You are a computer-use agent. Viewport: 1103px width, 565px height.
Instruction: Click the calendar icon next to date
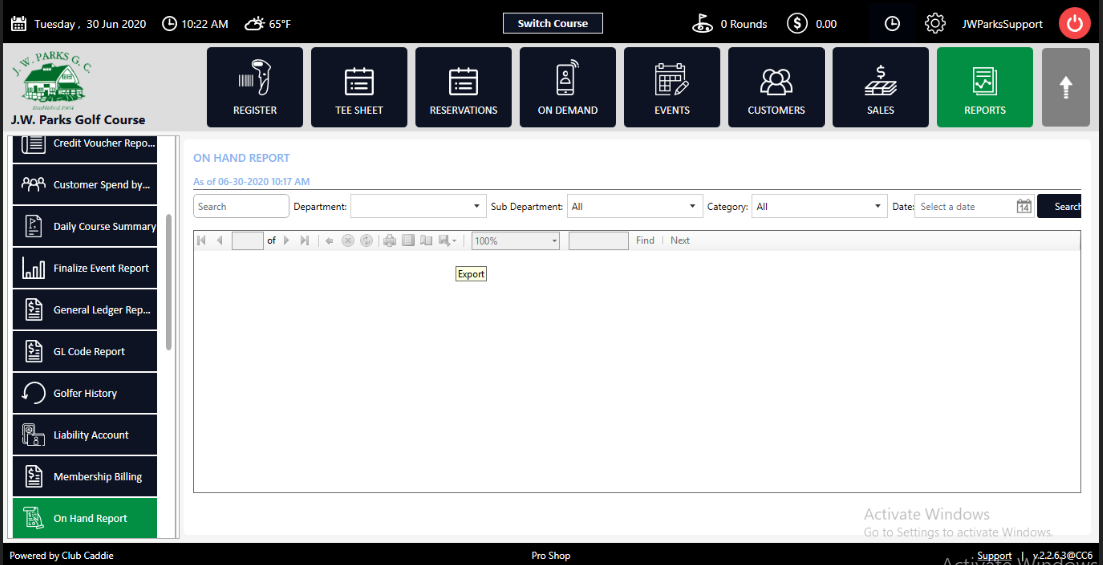click(18, 23)
